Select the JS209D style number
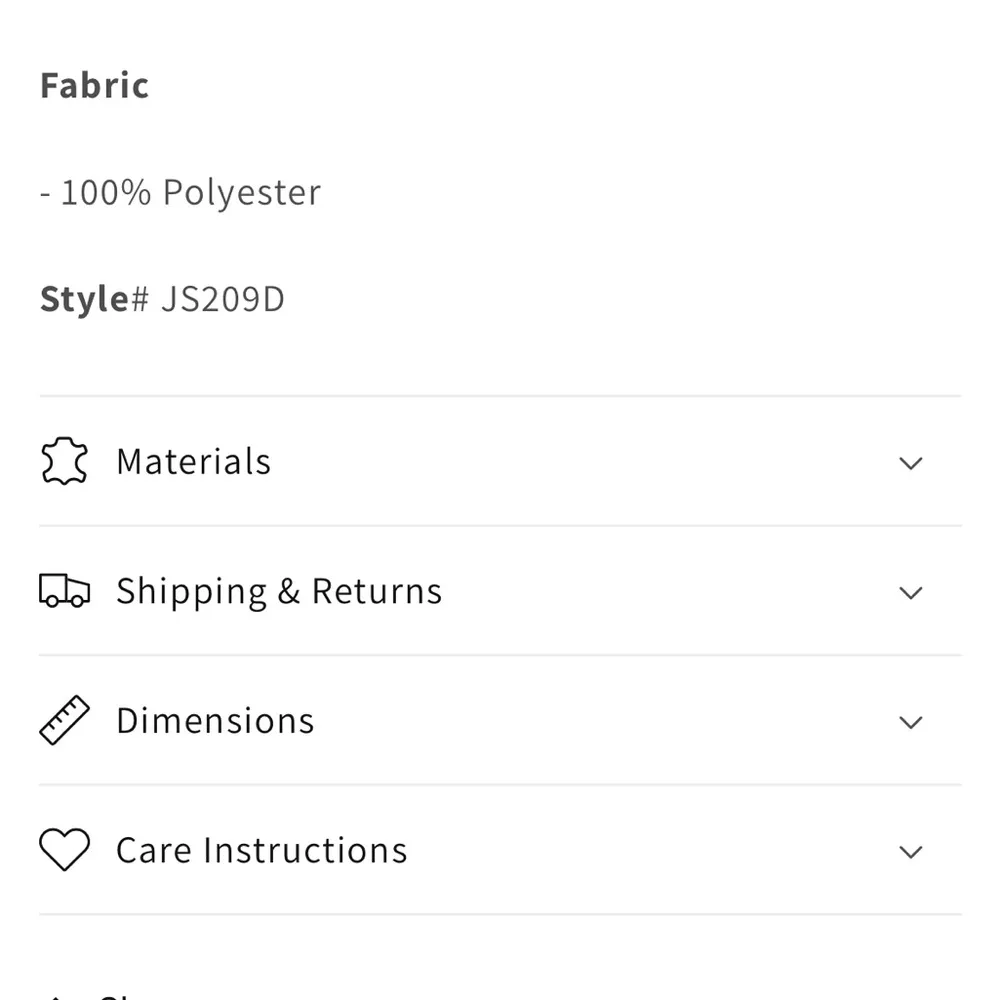1000x1000 pixels. coord(223,299)
